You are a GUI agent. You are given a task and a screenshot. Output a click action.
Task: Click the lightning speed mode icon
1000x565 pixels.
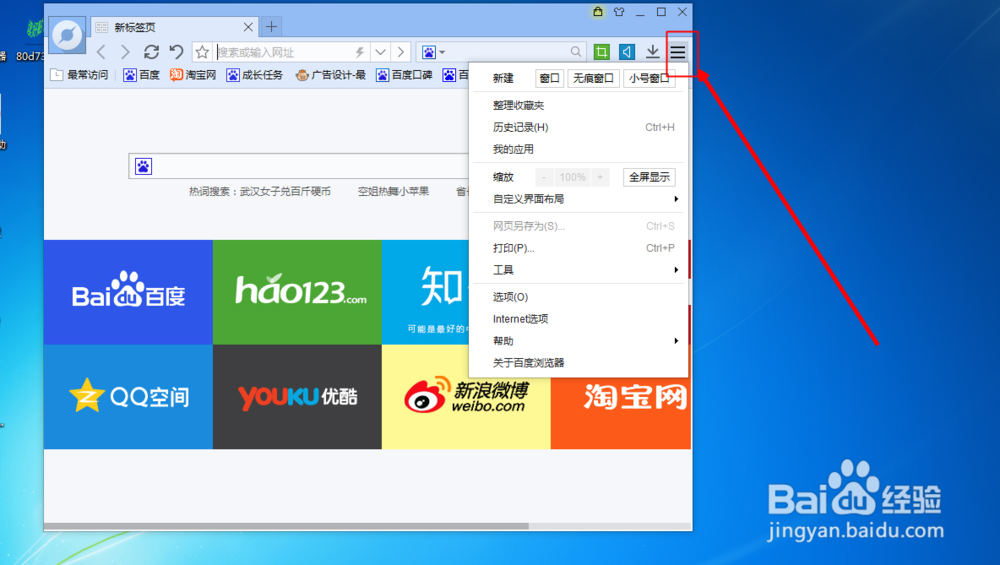[360, 52]
